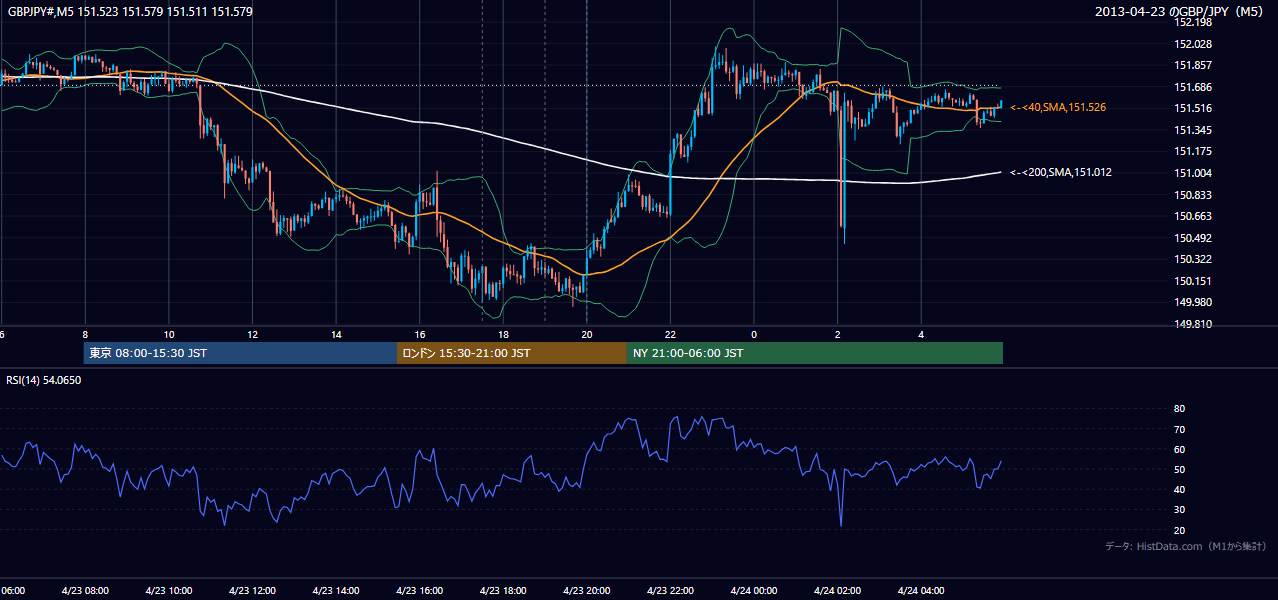The image size is (1278, 600).
Task: Click the hour 12 label under the price chart
Action: tap(253, 334)
